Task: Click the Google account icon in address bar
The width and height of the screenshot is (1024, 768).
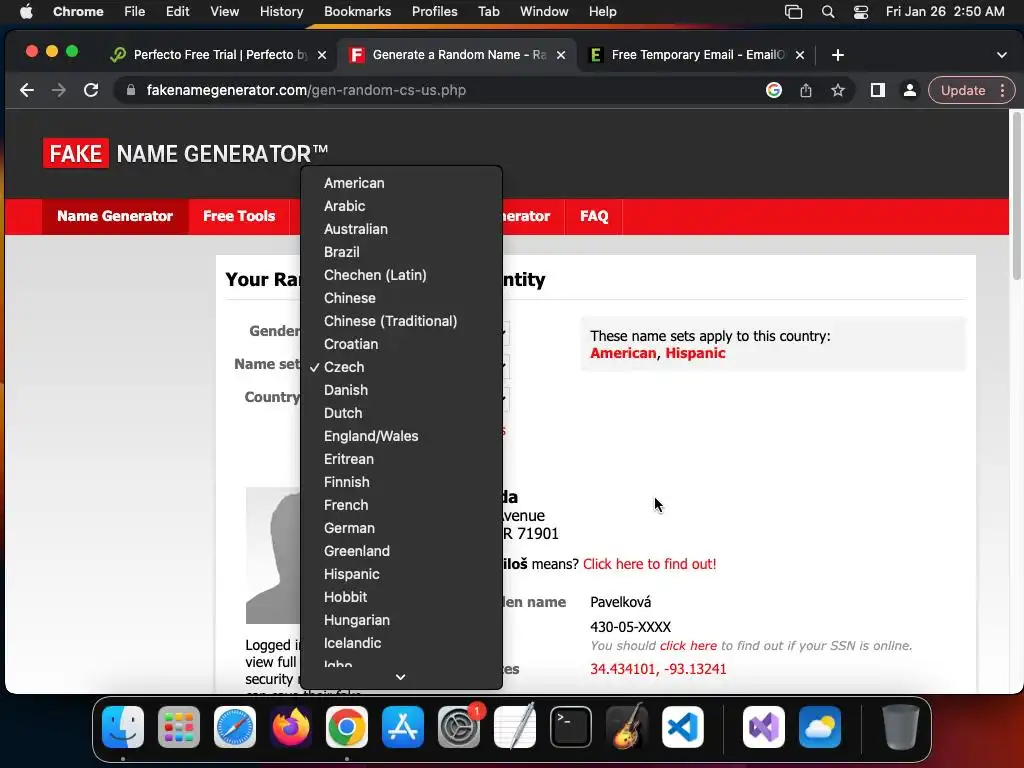Action: pyautogui.click(x=774, y=90)
